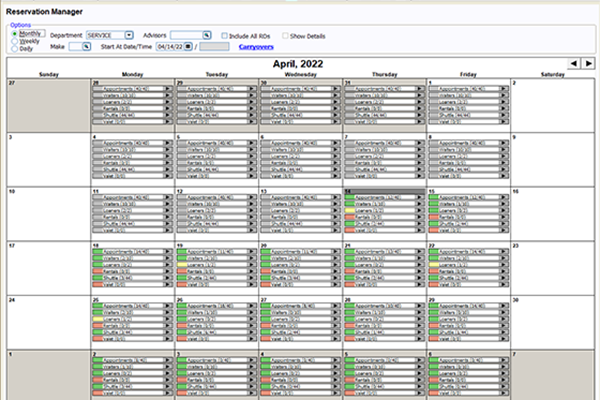600x400 pixels.
Task: Expand Waiters arrow on April 14
Action: 420,204
